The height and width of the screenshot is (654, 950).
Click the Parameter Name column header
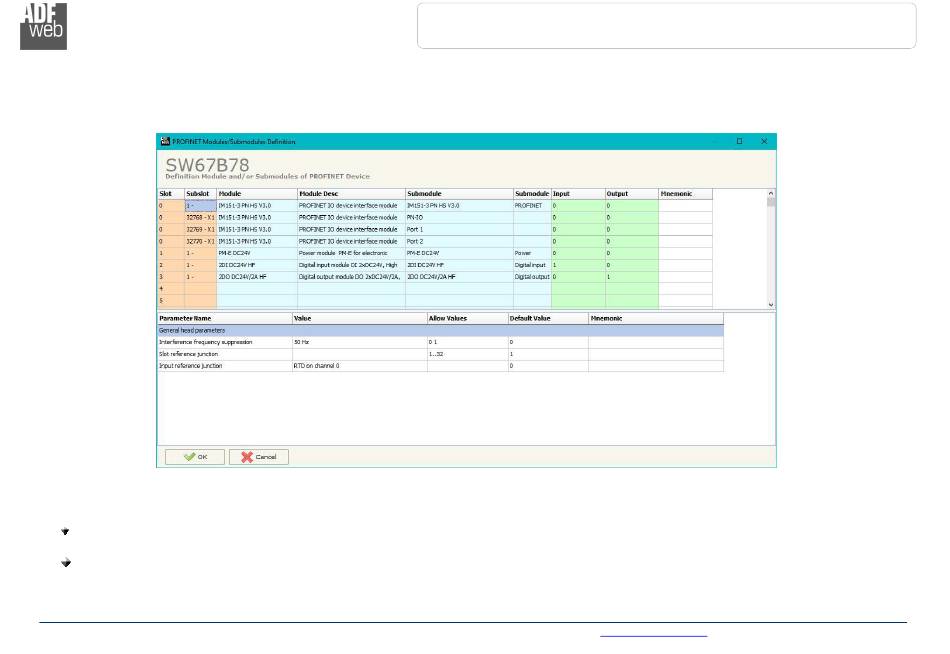(225, 318)
